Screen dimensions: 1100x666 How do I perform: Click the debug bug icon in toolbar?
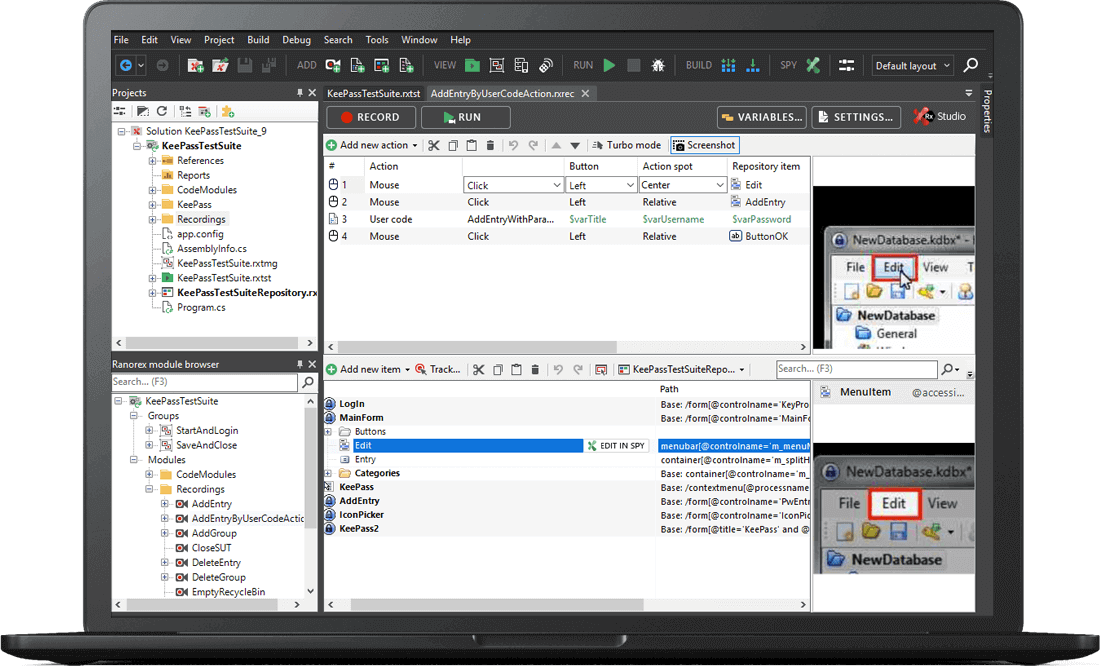(658, 65)
